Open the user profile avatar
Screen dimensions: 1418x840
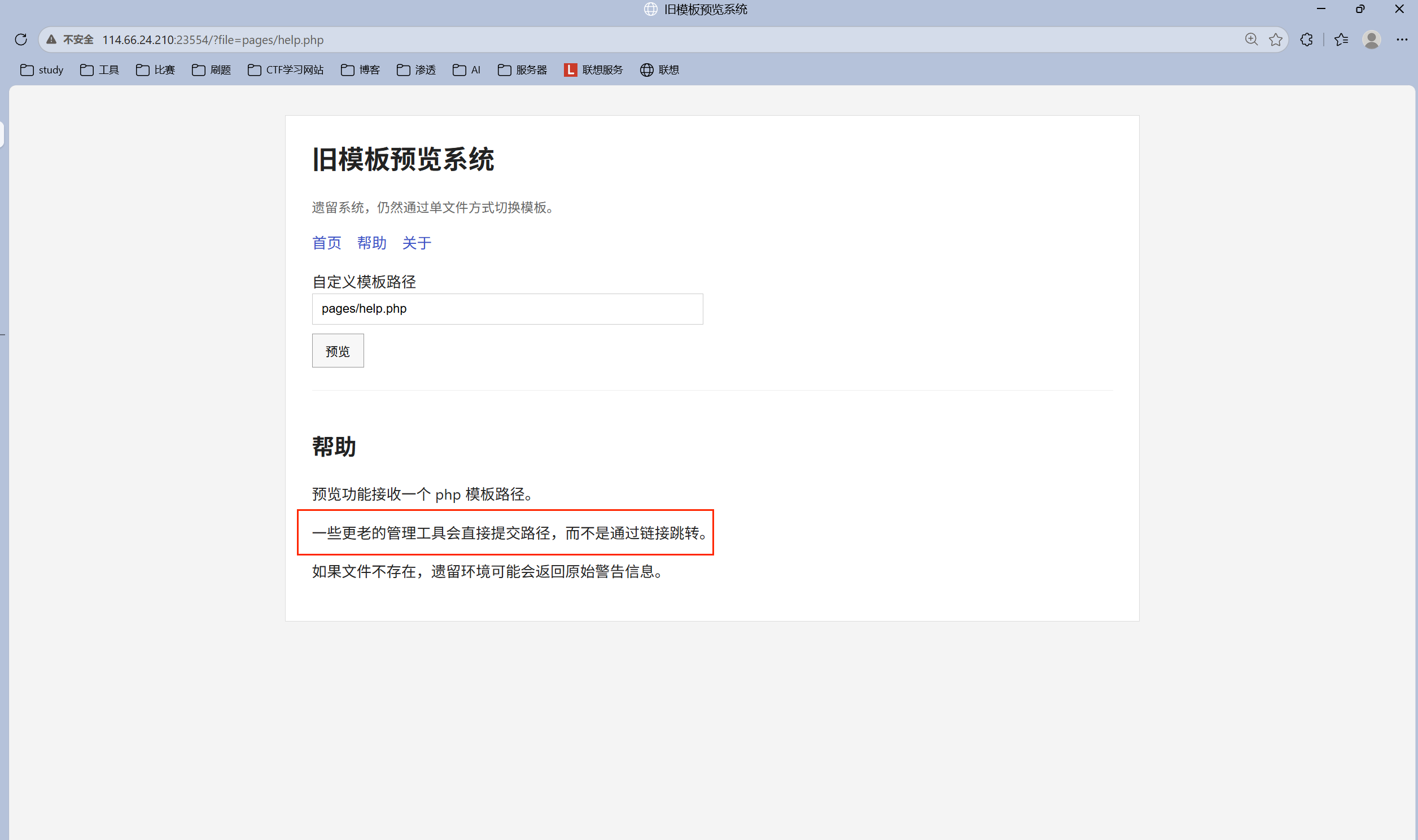point(1372,40)
